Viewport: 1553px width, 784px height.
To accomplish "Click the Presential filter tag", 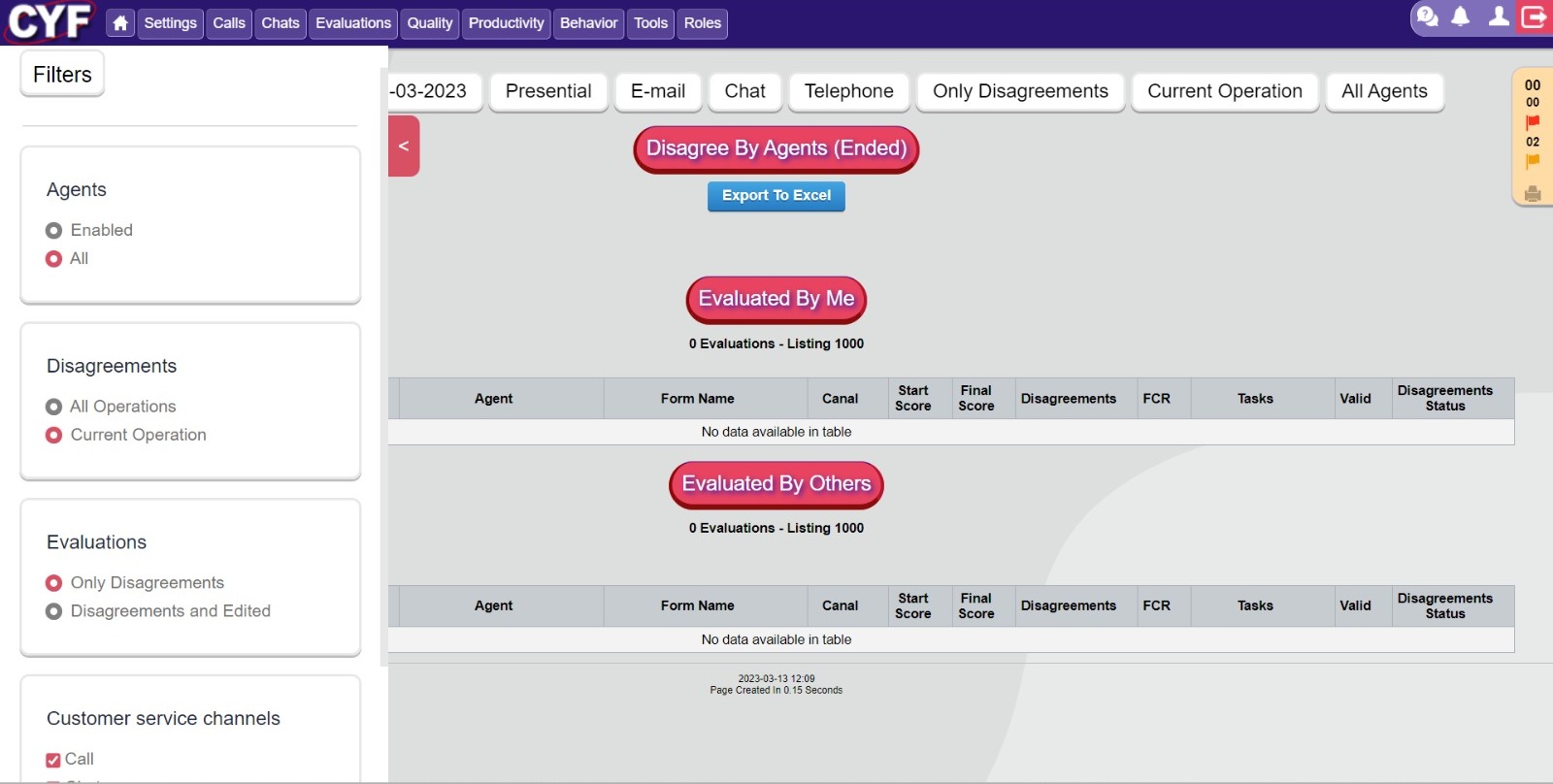I will click(548, 91).
